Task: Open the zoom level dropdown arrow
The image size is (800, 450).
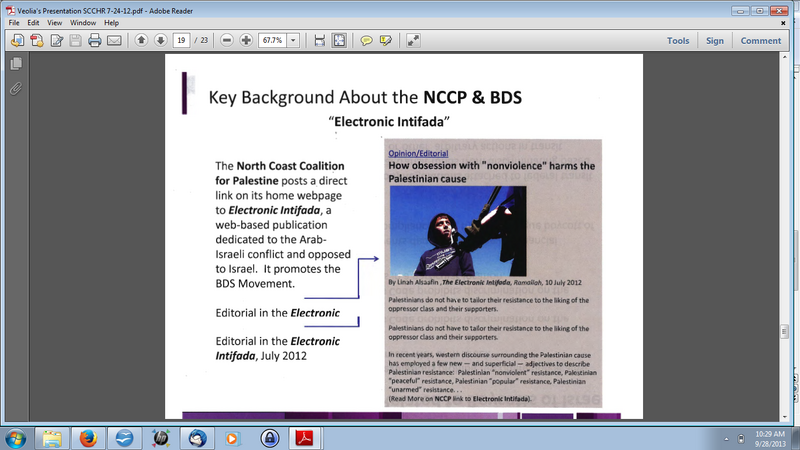Action: (293, 40)
